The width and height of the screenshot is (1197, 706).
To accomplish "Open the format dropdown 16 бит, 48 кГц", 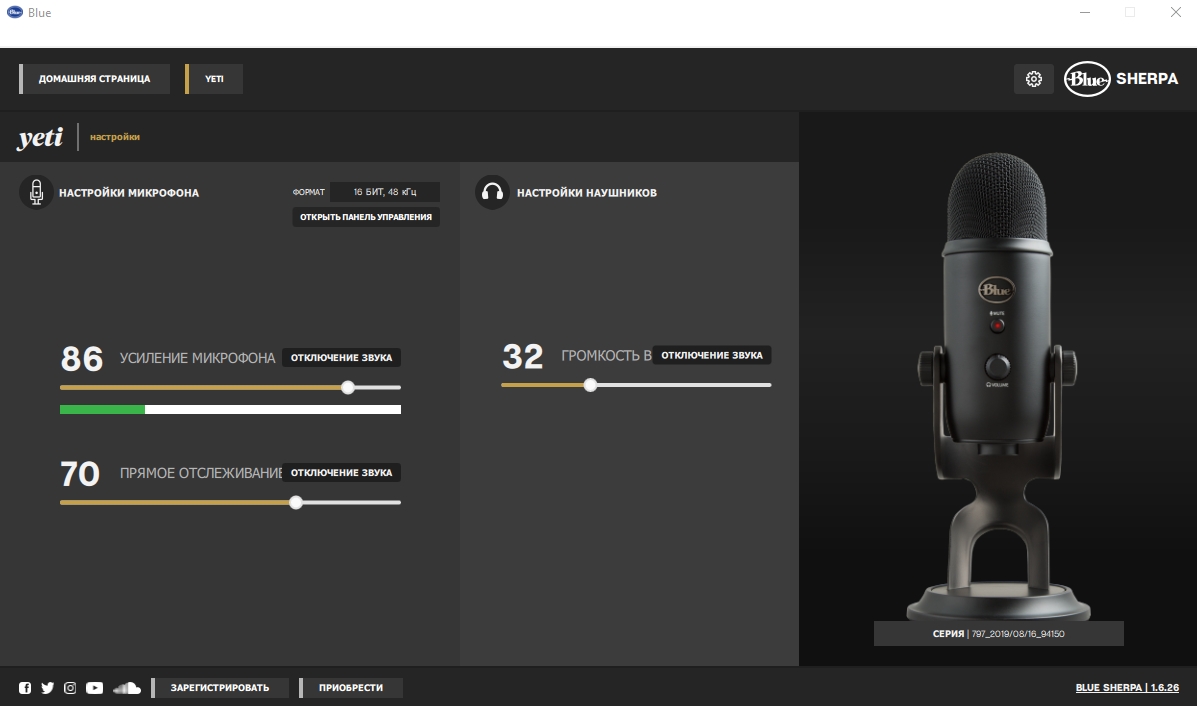I will [x=385, y=192].
